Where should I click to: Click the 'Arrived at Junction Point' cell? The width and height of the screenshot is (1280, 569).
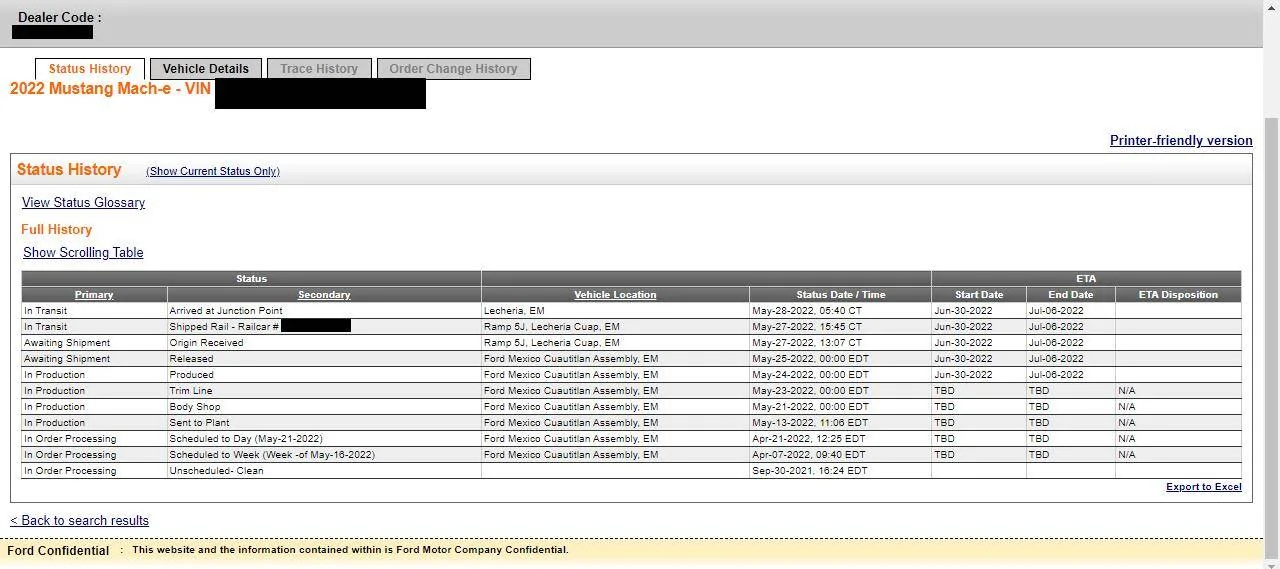324,311
